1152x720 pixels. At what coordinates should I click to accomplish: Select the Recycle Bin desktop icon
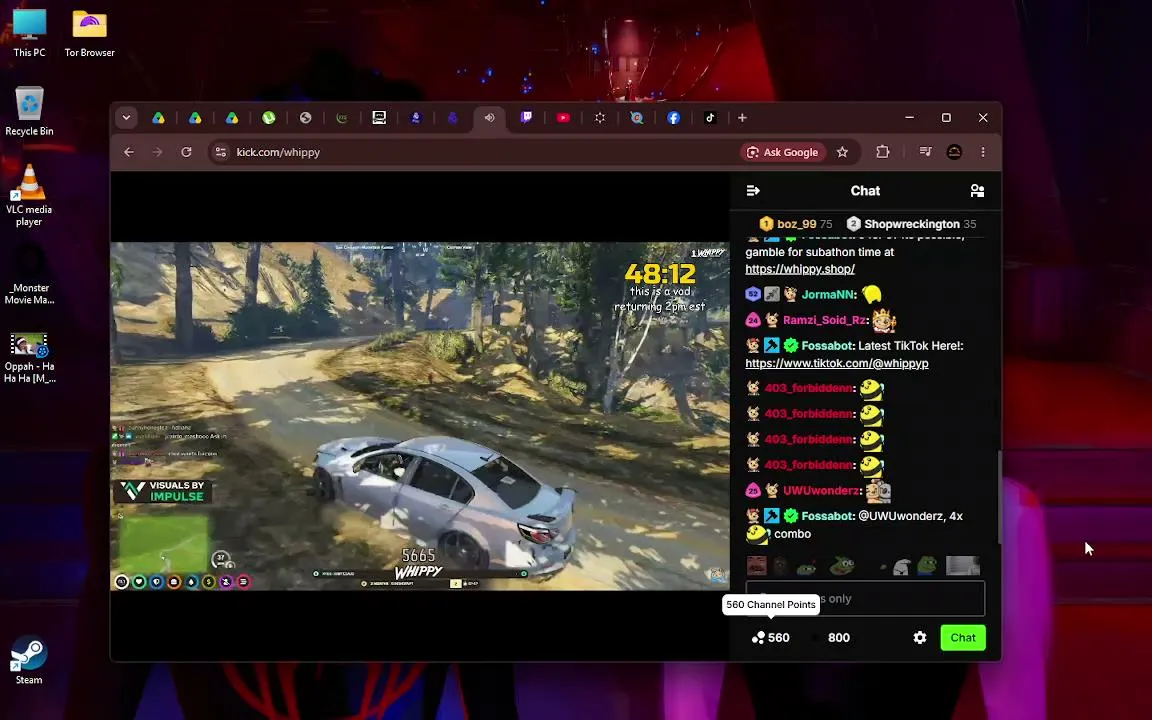[x=29, y=112]
